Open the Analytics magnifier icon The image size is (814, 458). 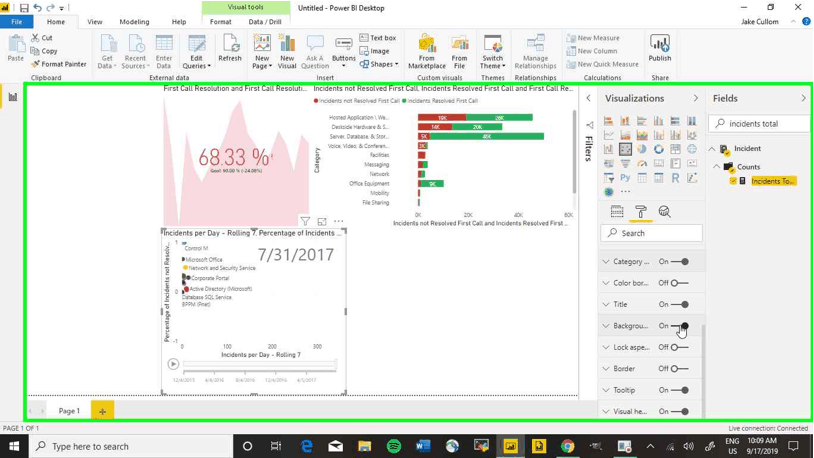664,211
